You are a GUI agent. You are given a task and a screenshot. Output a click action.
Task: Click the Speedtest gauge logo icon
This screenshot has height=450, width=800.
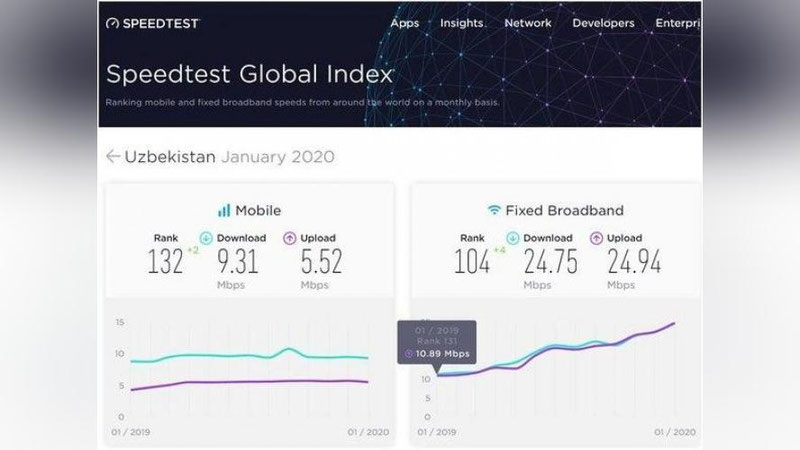click(112, 23)
